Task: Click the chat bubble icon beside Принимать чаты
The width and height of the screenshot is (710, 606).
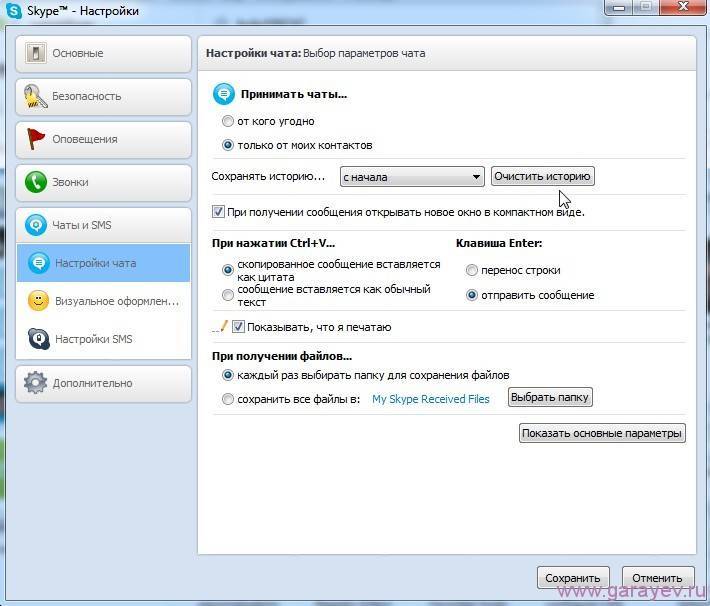Action: [x=224, y=94]
